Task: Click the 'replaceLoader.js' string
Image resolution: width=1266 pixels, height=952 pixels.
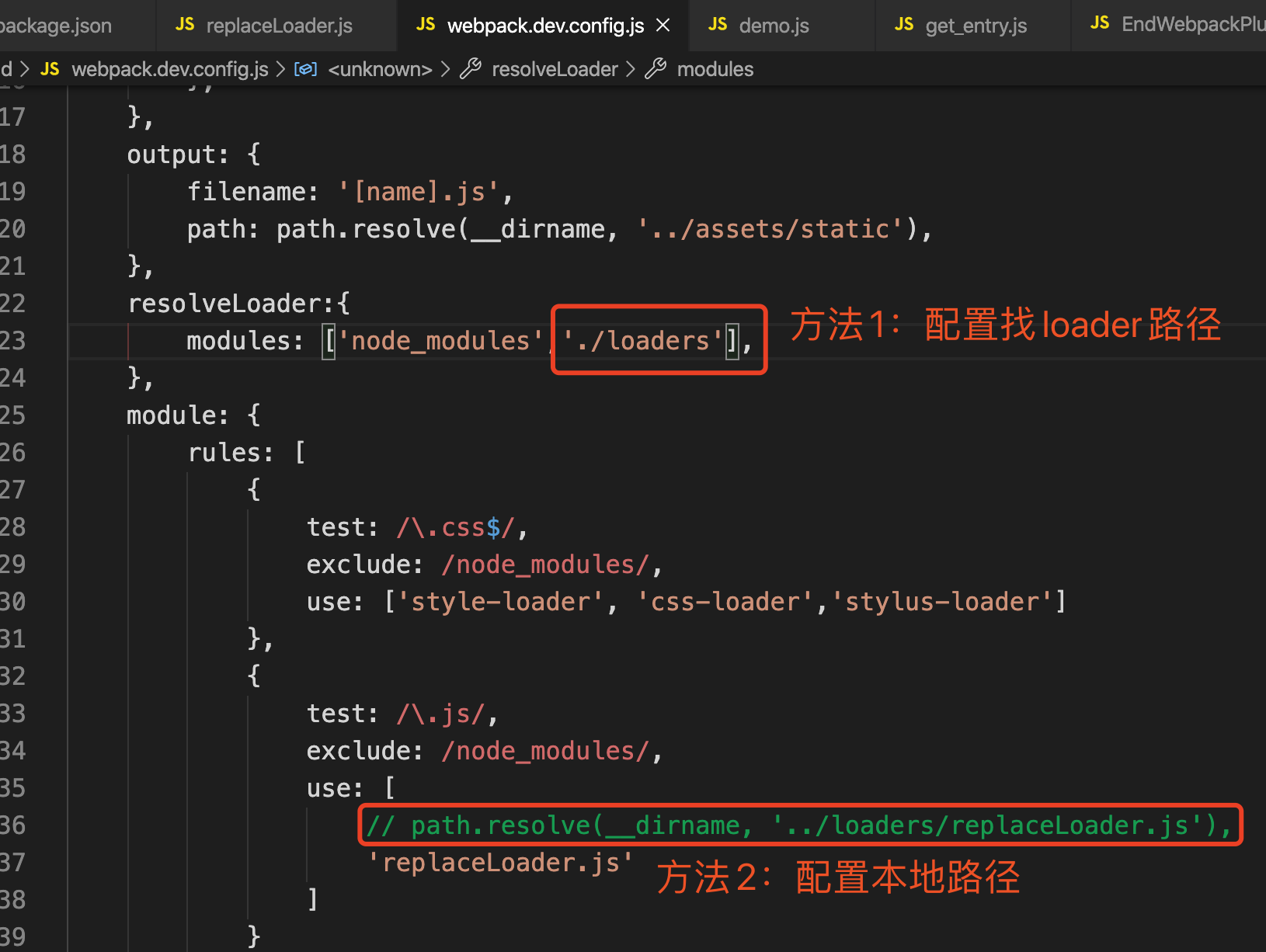Action: click(501, 863)
